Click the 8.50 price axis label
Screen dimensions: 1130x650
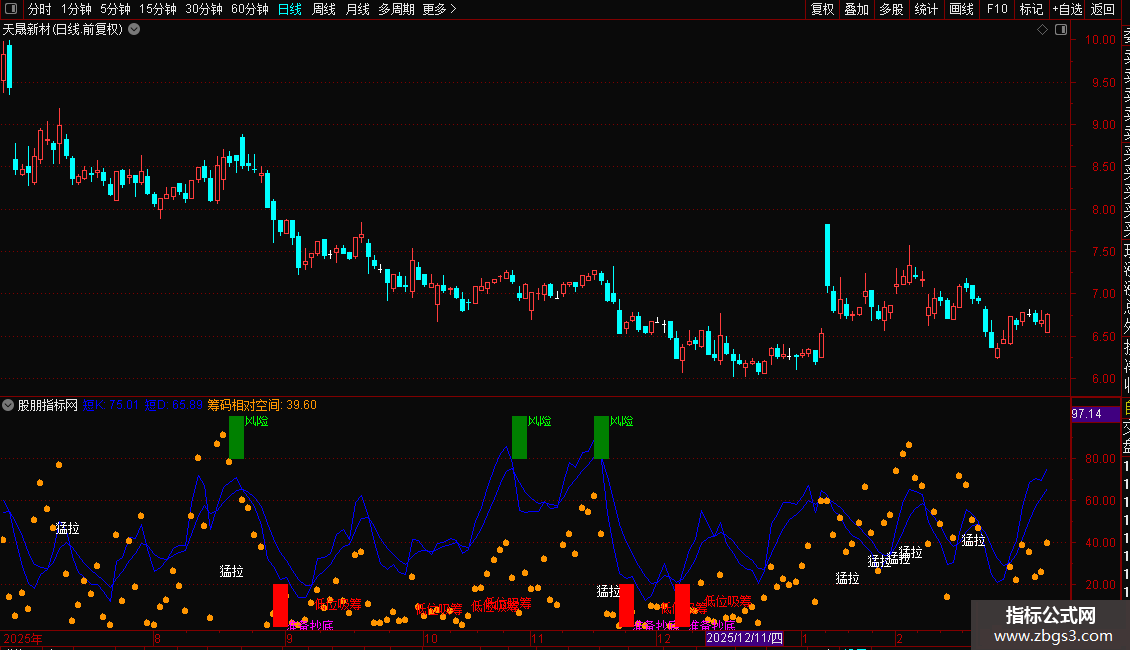click(1103, 166)
